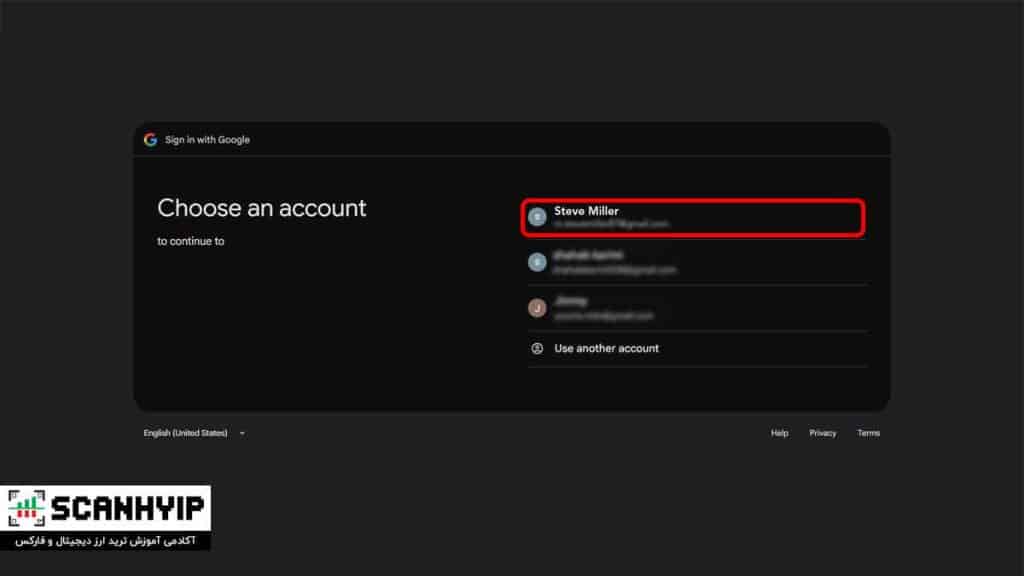
Task: Click the "Choose an account" heading
Action: [262, 208]
